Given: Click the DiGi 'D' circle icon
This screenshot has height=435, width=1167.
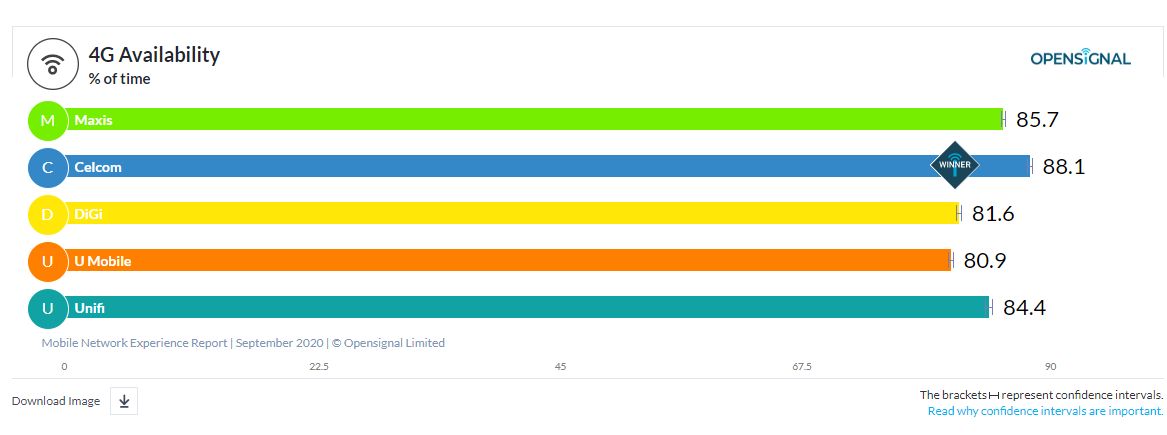Looking at the screenshot, I should 47,214.
